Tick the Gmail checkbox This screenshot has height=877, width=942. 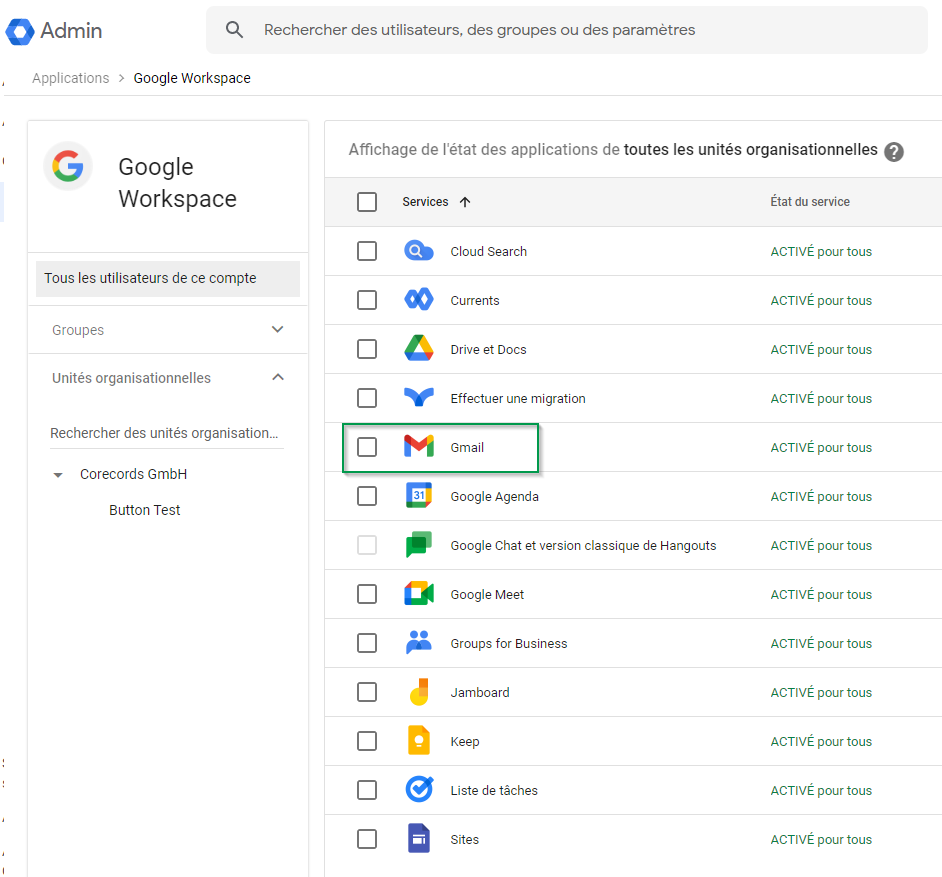click(x=367, y=447)
